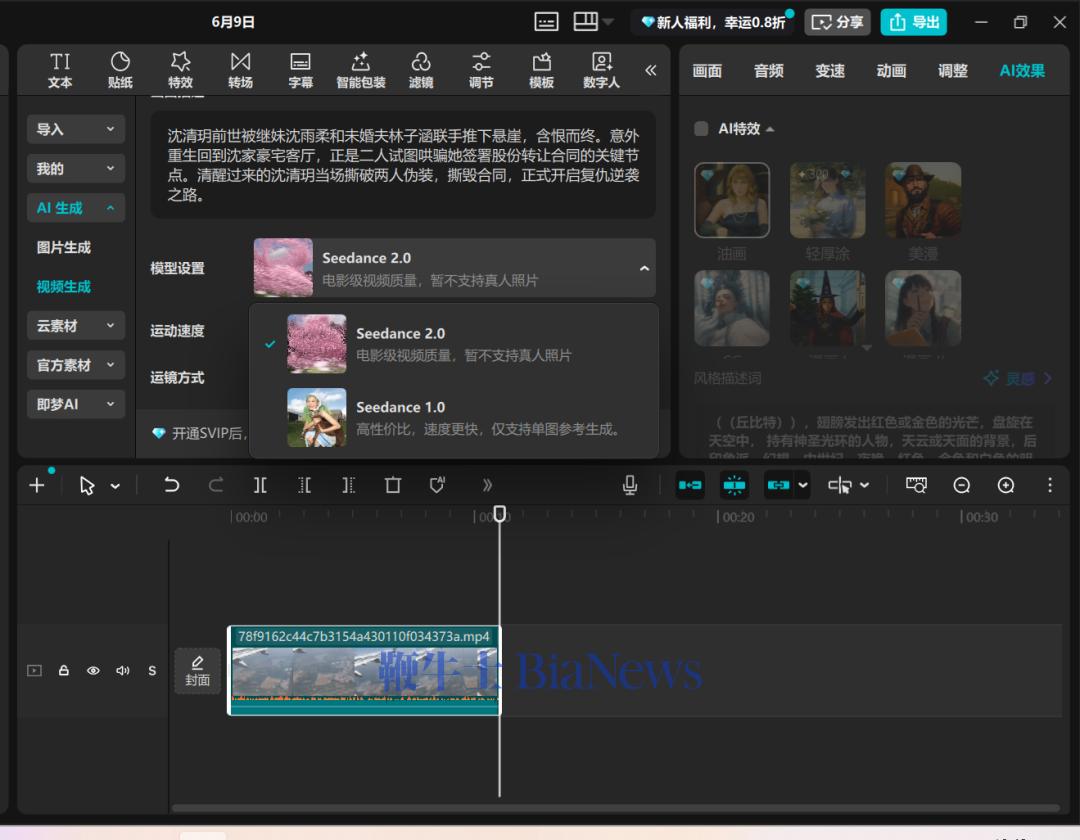Click the redo arrow in timeline toolbar
The height and width of the screenshot is (840, 1080).
[216, 485]
